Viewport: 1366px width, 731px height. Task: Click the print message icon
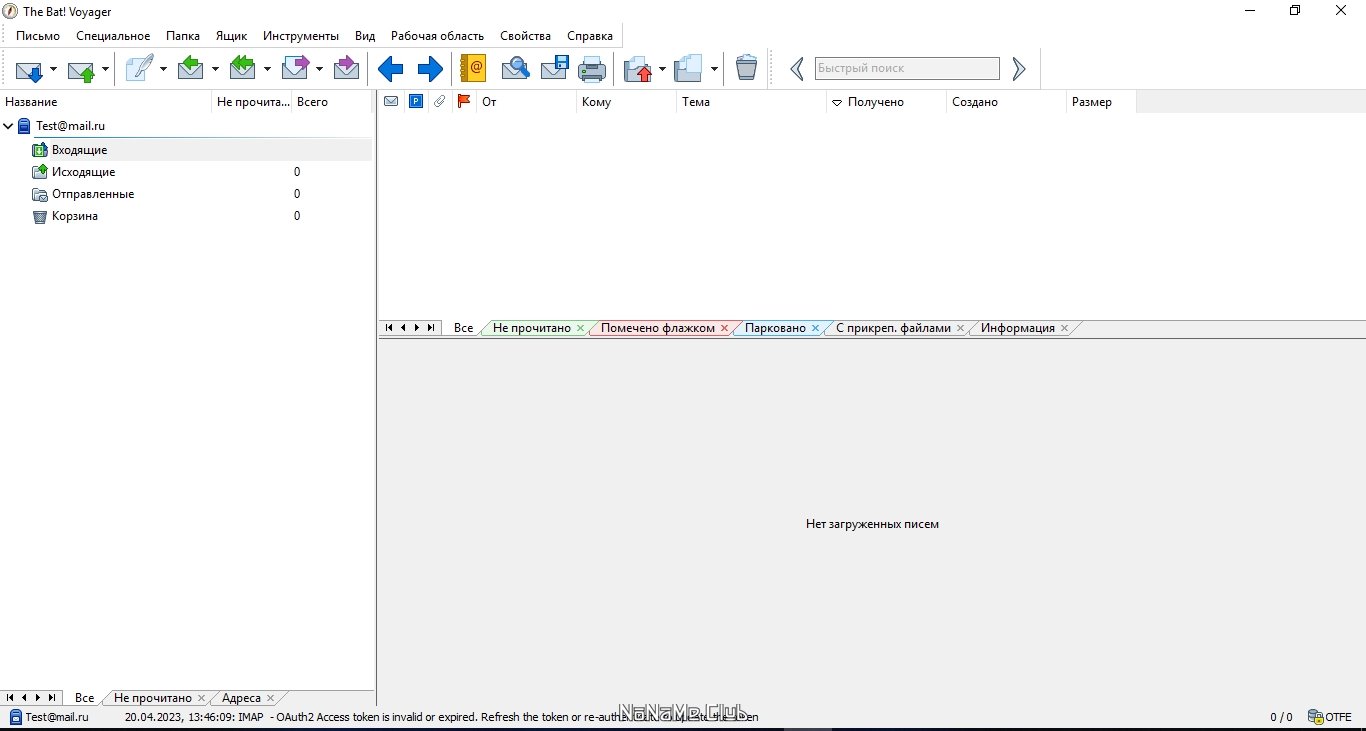click(x=592, y=69)
